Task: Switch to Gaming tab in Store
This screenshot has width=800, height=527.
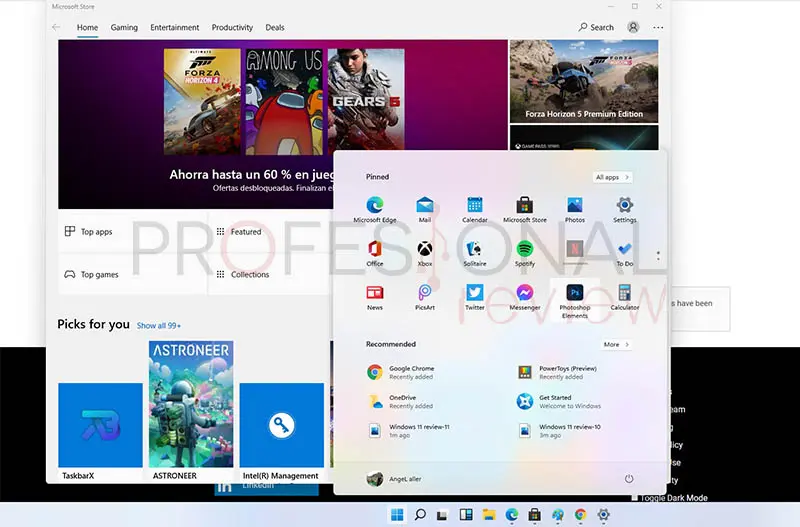Action: click(124, 28)
